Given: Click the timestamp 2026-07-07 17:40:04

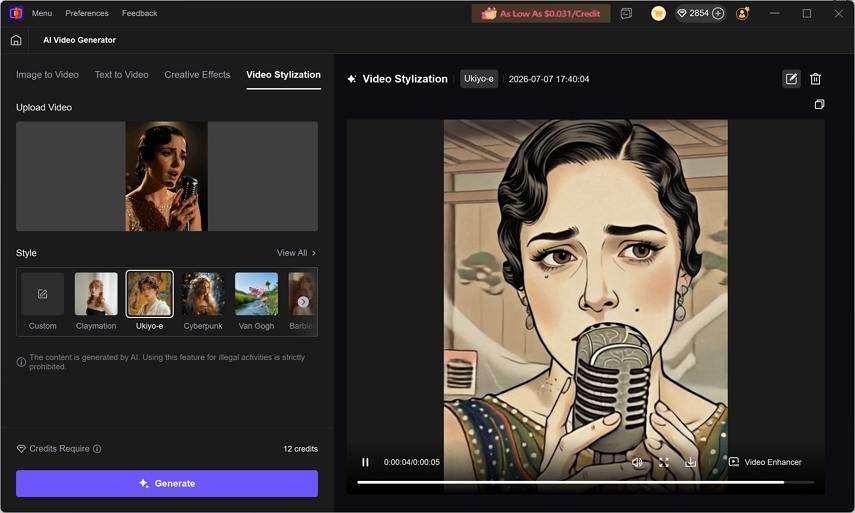Looking at the screenshot, I should point(549,79).
